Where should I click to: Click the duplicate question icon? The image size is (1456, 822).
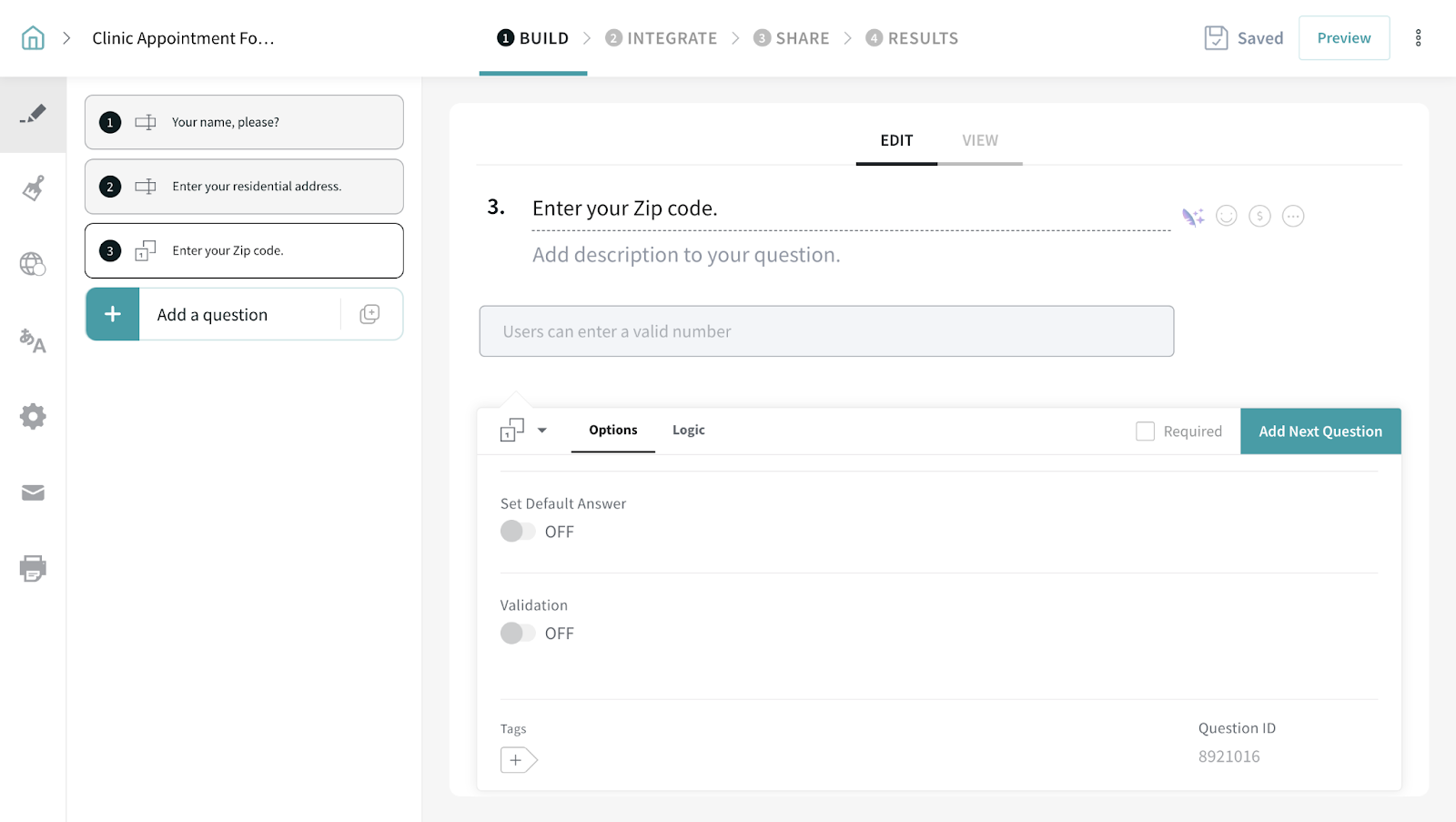pyautogui.click(x=369, y=314)
